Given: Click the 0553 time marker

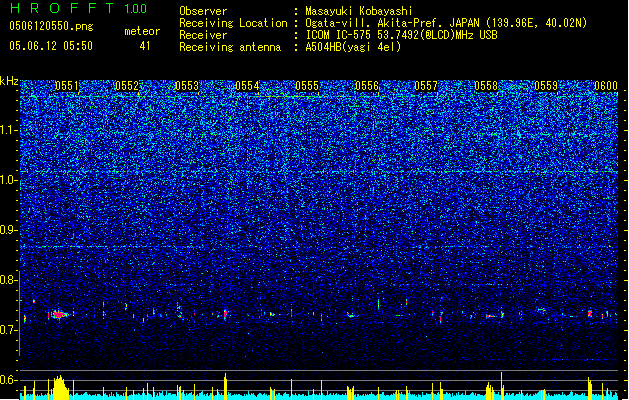Looking at the screenshot, I should point(187,86).
